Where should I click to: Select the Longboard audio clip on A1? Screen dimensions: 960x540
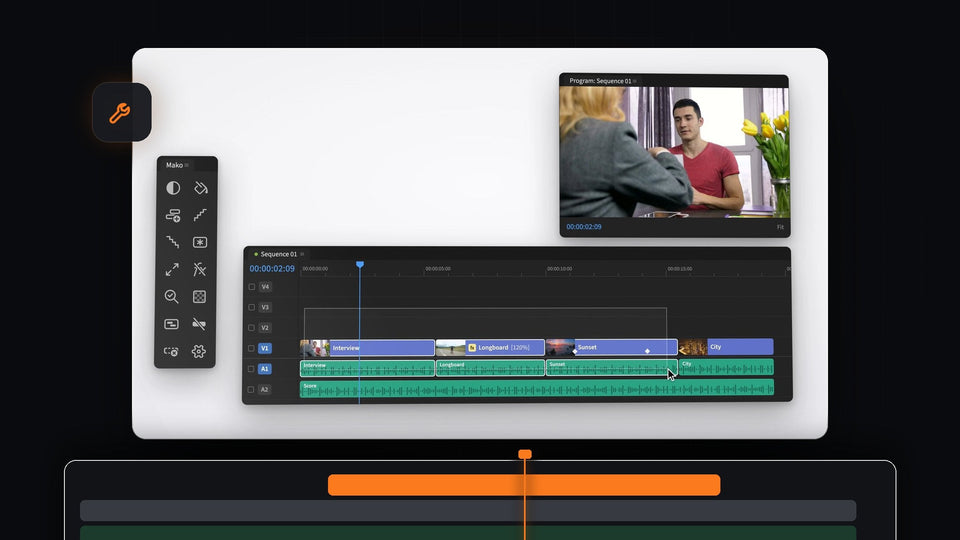[x=490, y=368]
